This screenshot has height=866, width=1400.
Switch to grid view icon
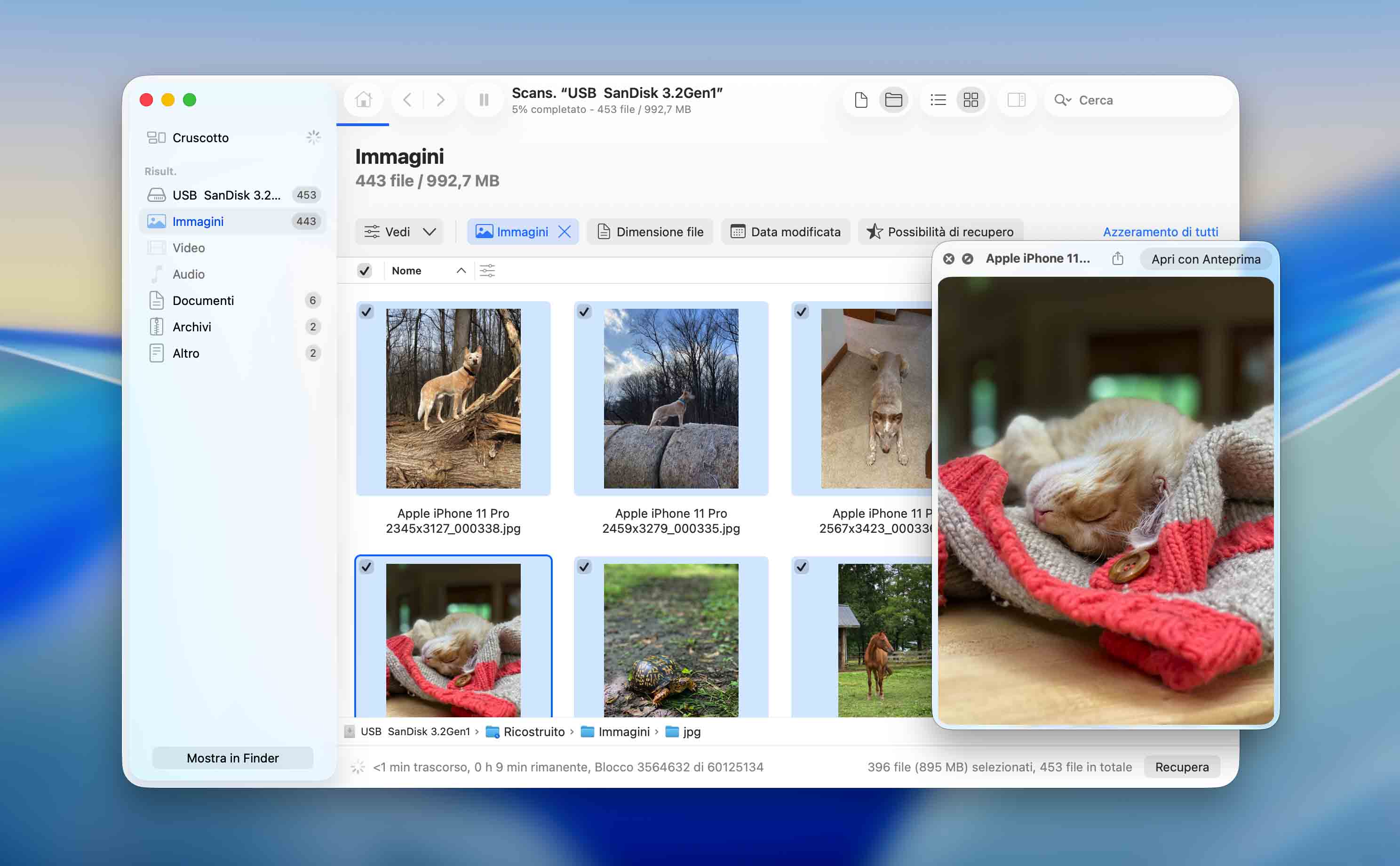tap(970, 100)
